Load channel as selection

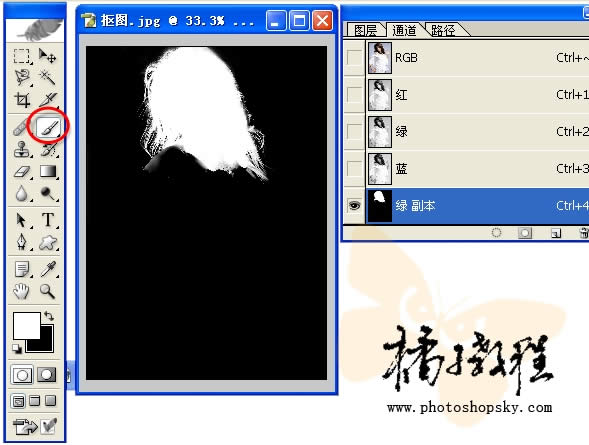497,233
